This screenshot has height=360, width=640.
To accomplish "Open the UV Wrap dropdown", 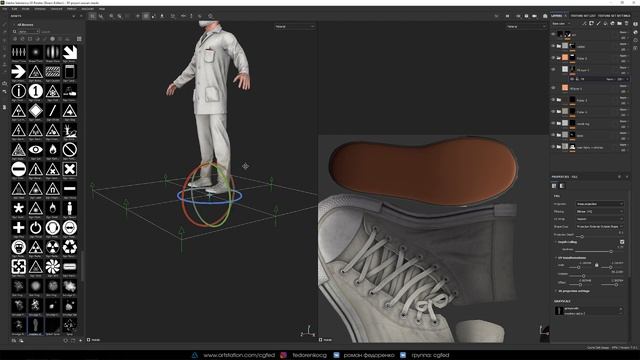I will coord(600,219).
